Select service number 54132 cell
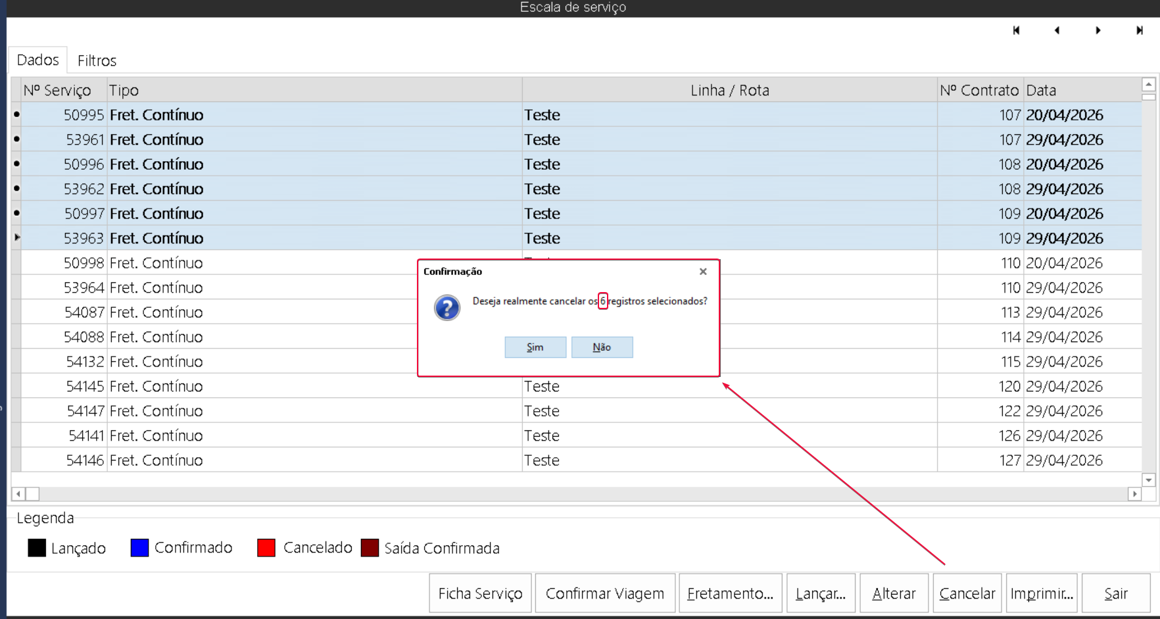The height and width of the screenshot is (619, 1160). [x=64, y=362]
